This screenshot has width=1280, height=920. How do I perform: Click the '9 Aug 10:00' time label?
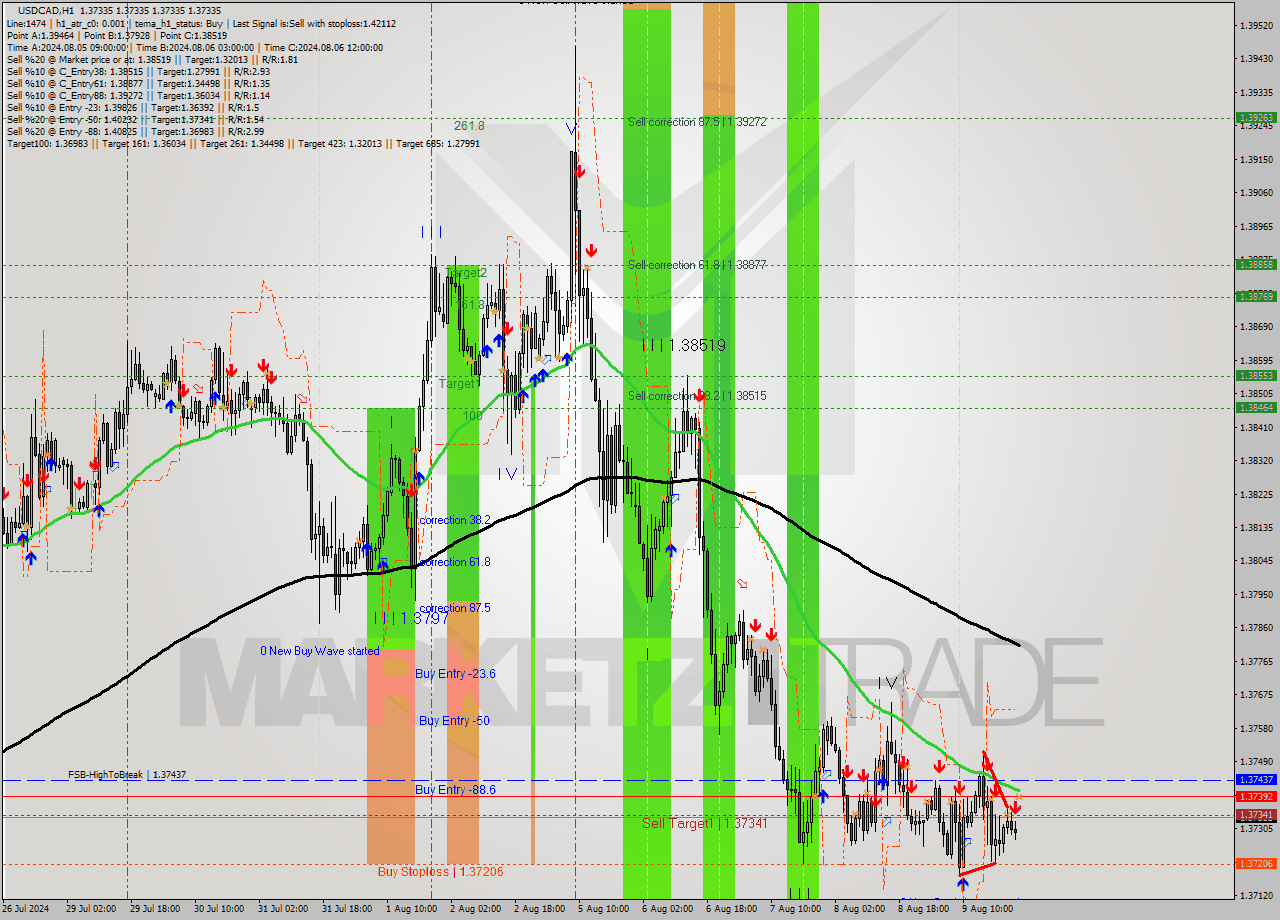(x=987, y=909)
